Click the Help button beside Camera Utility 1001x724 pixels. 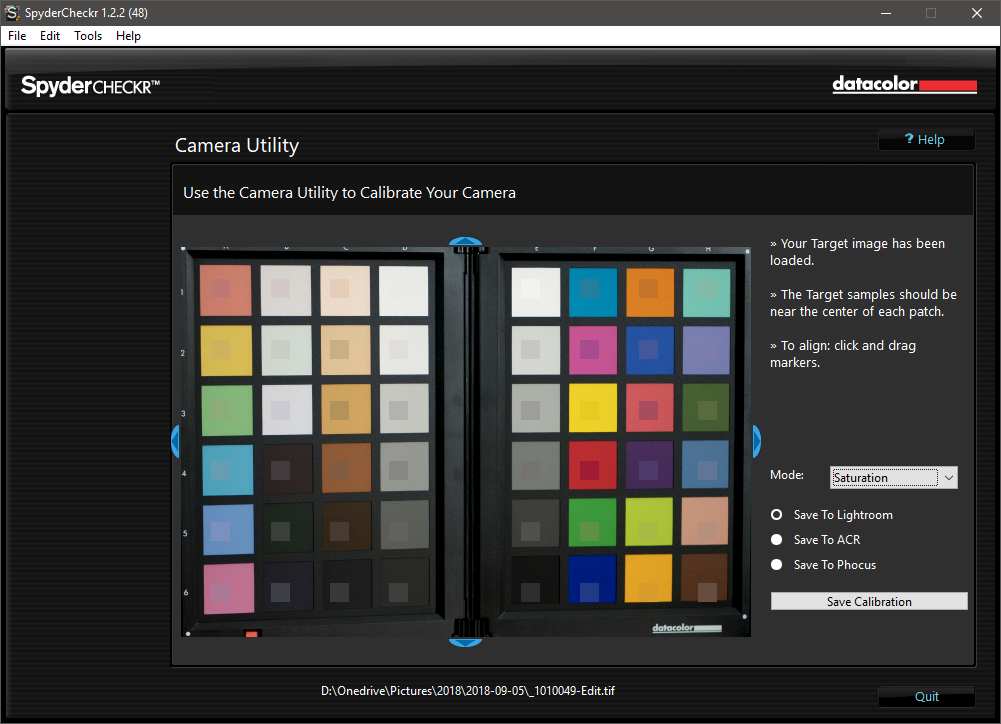(x=926, y=140)
